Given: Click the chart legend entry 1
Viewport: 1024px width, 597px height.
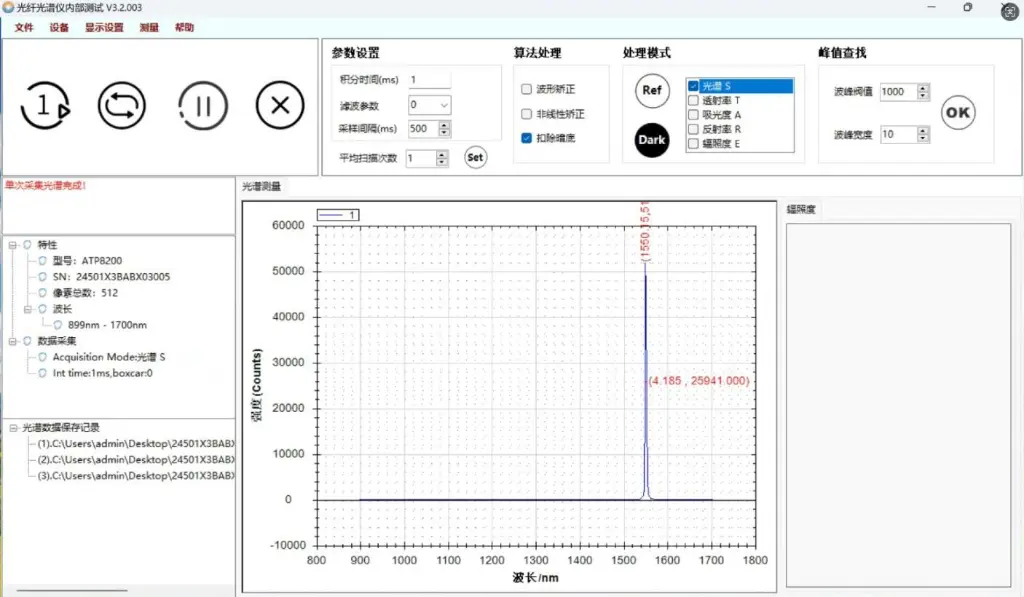Looking at the screenshot, I should coord(338,215).
